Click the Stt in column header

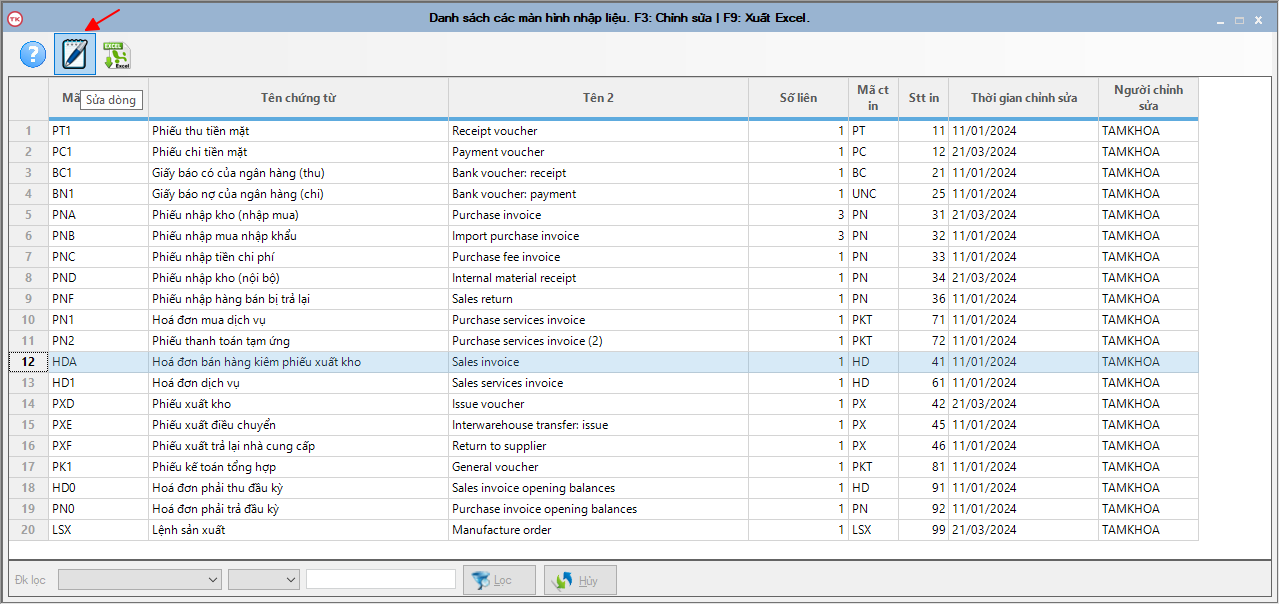tap(923, 98)
